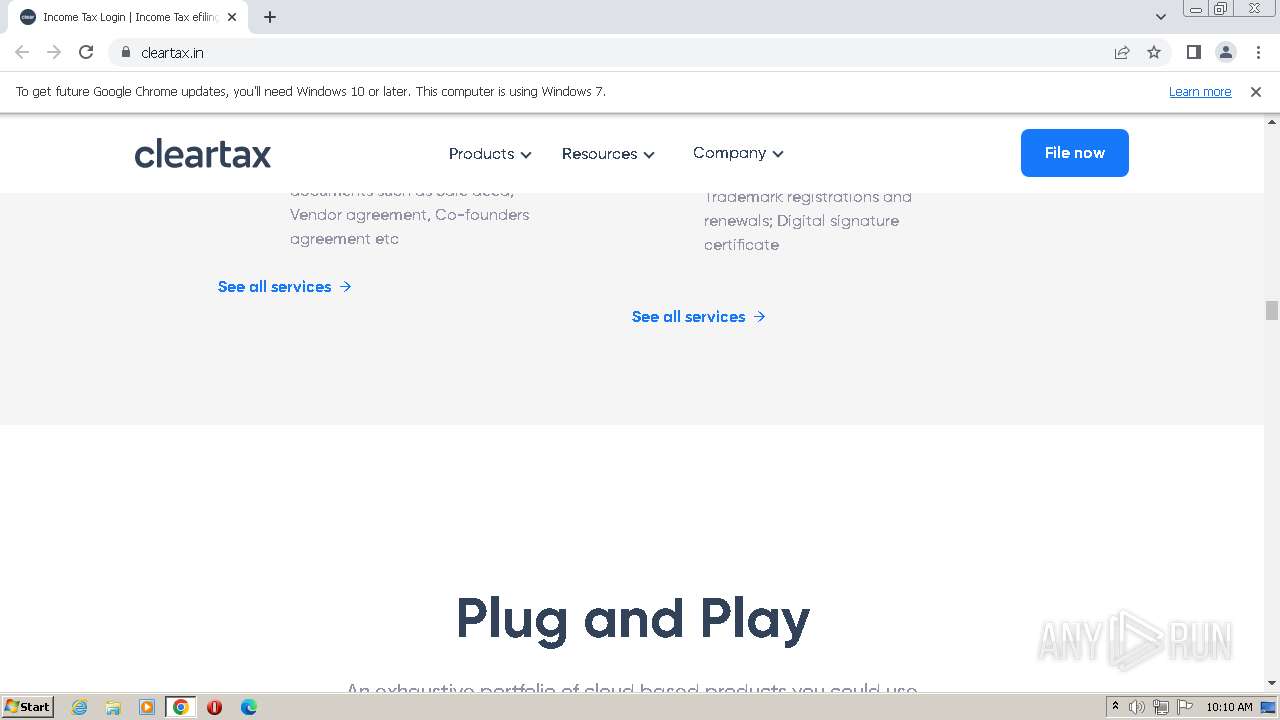The width and height of the screenshot is (1280, 720).
Task: Go back to previous page
Action: click(22, 52)
